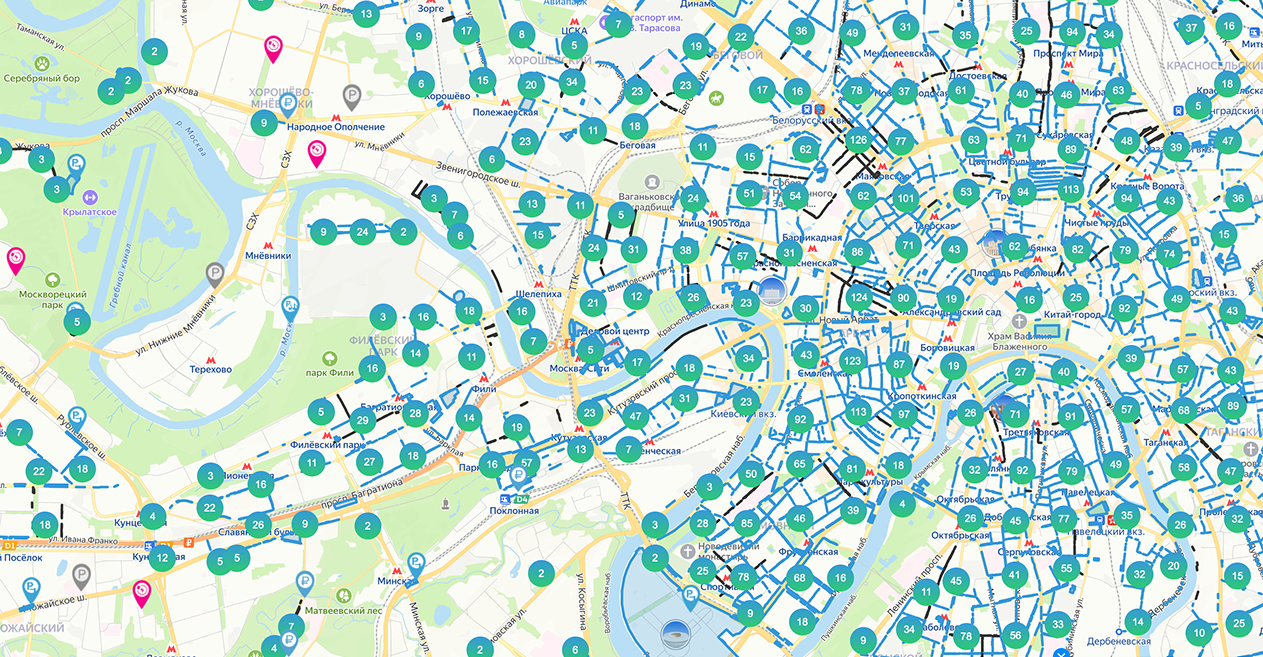Viewport: 1263px width, 657px height.
Task: Click metro icon of Шелепиха station
Action: point(538,283)
